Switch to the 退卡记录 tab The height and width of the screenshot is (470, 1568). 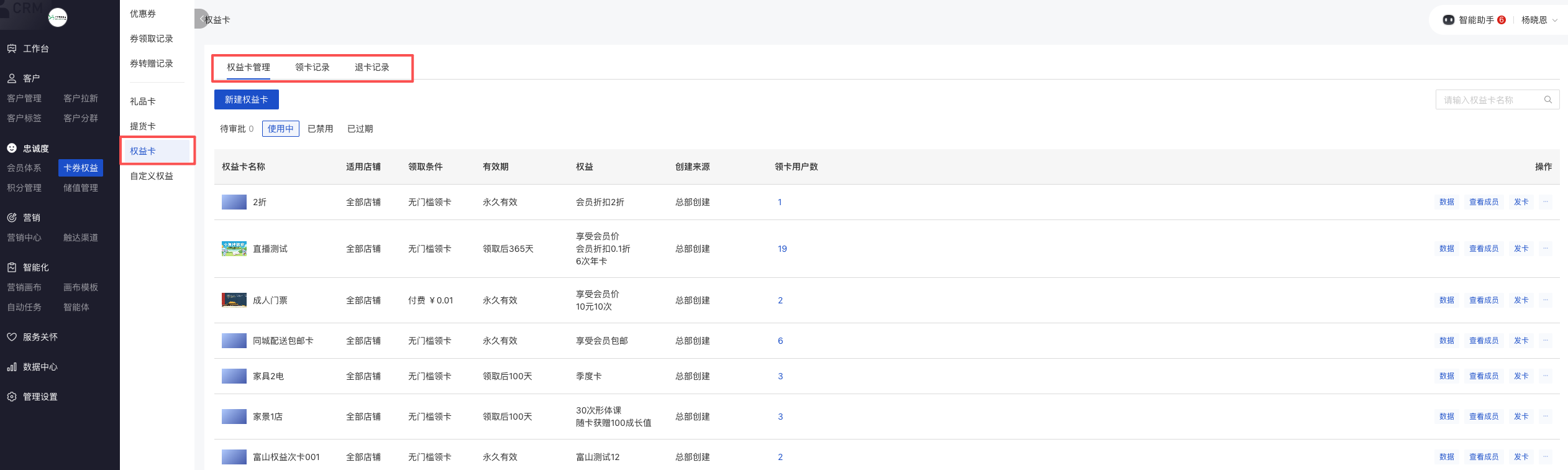(371, 67)
